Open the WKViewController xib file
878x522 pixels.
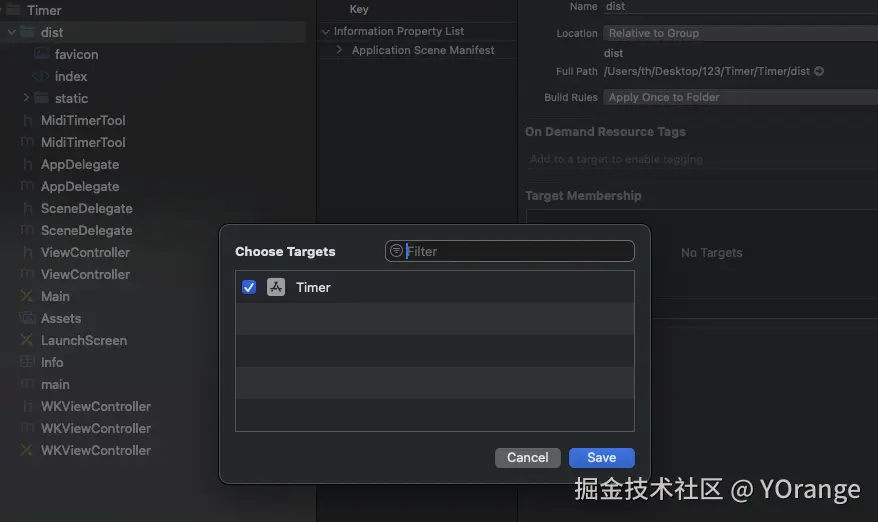(x=95, y=450)
